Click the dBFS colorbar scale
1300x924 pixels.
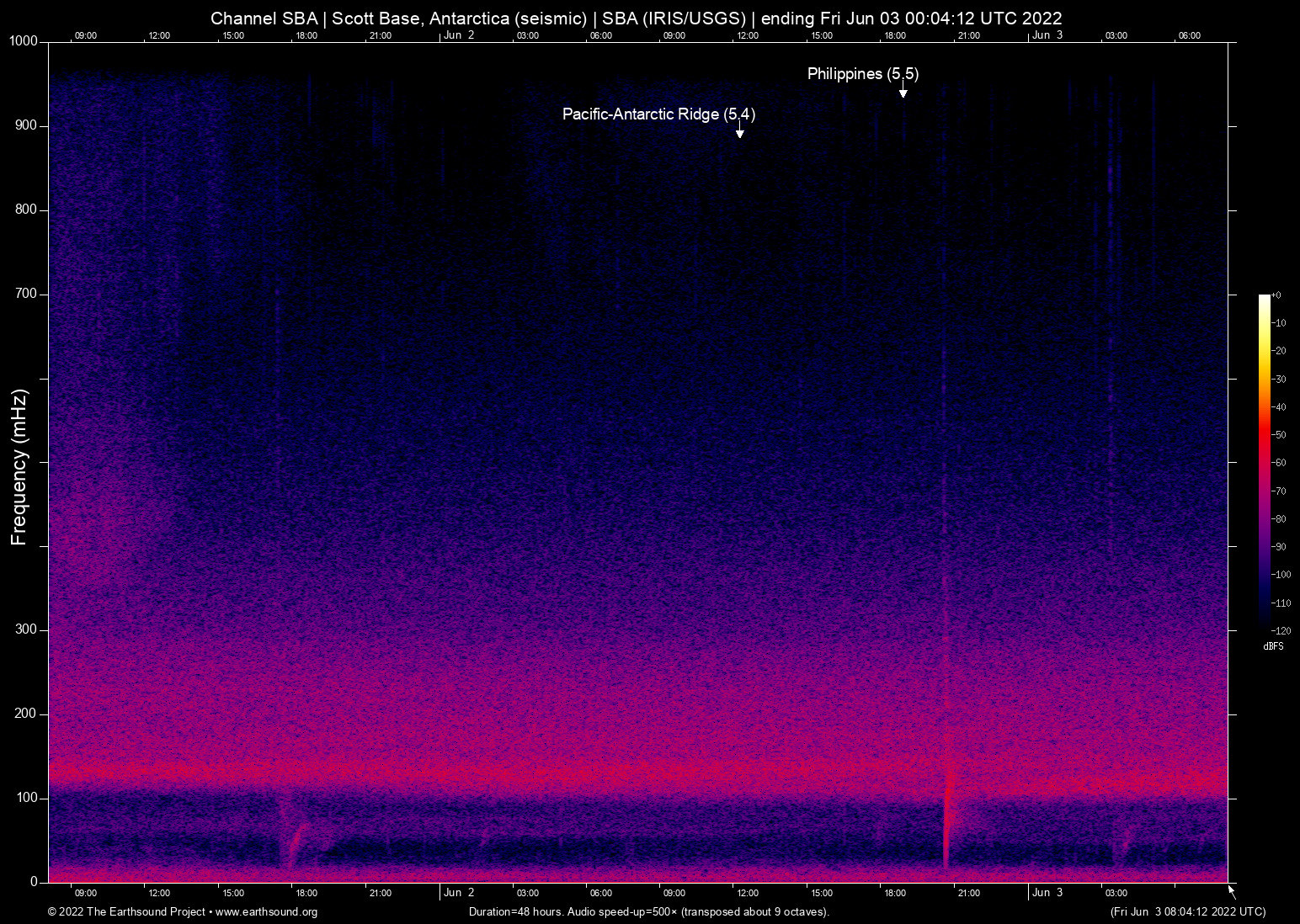point(1265,463)
